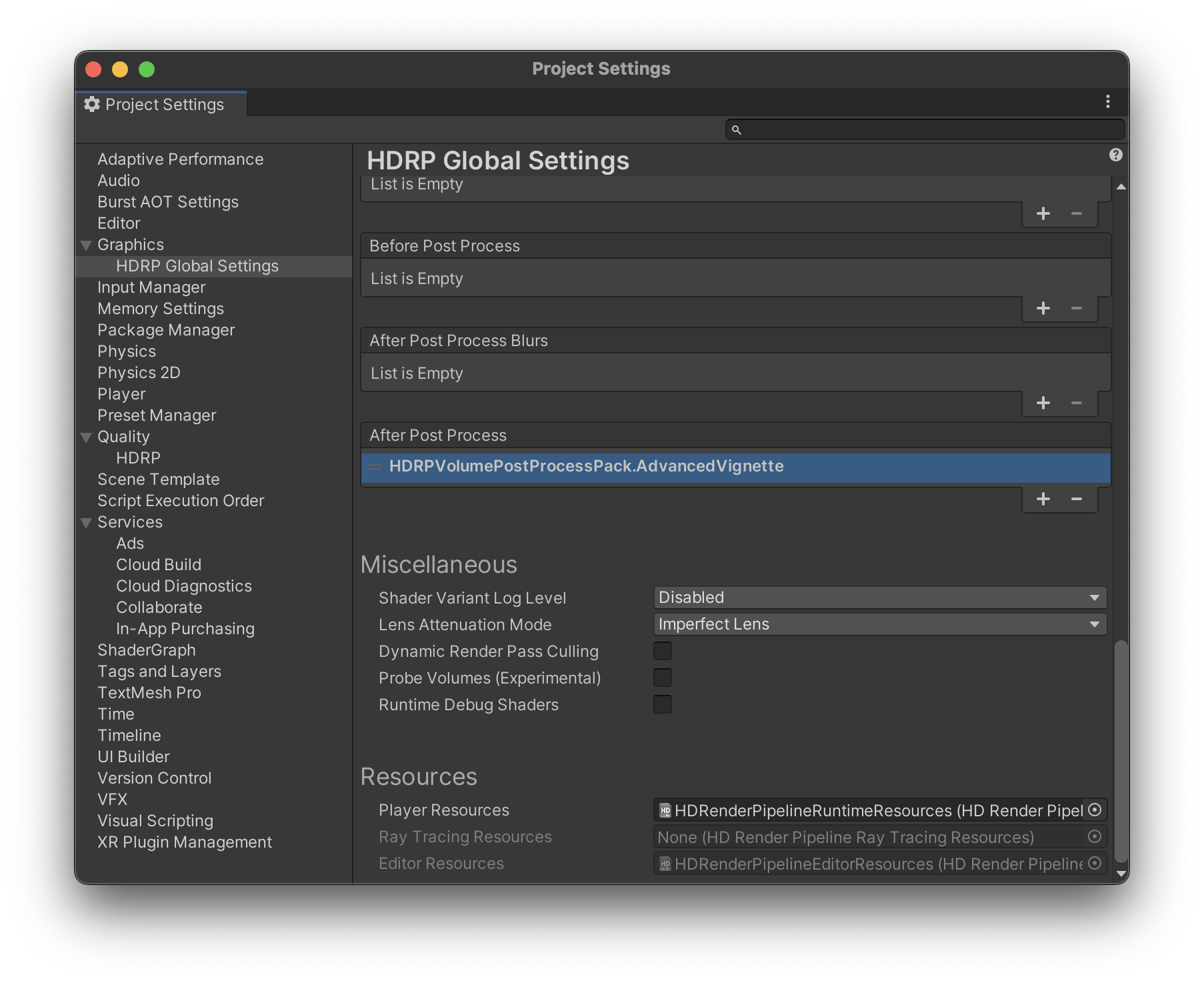Select Ads service
The height and width of the screenshot is (983, 1204).
coord(130,544)
